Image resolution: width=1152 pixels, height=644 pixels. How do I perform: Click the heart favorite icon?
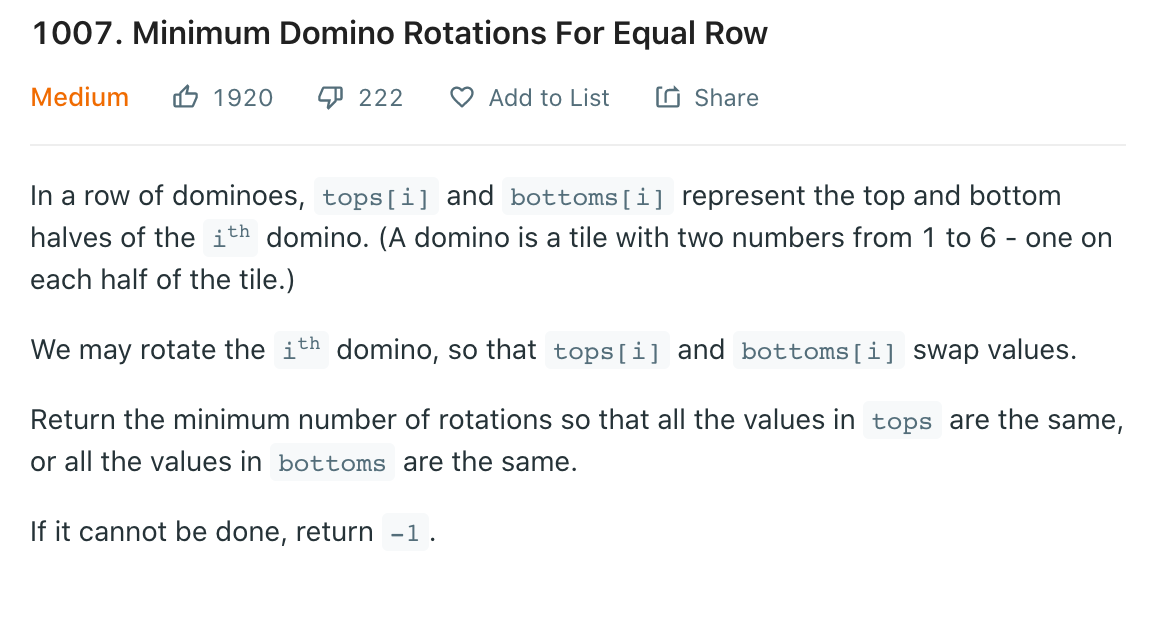point(462,97)
